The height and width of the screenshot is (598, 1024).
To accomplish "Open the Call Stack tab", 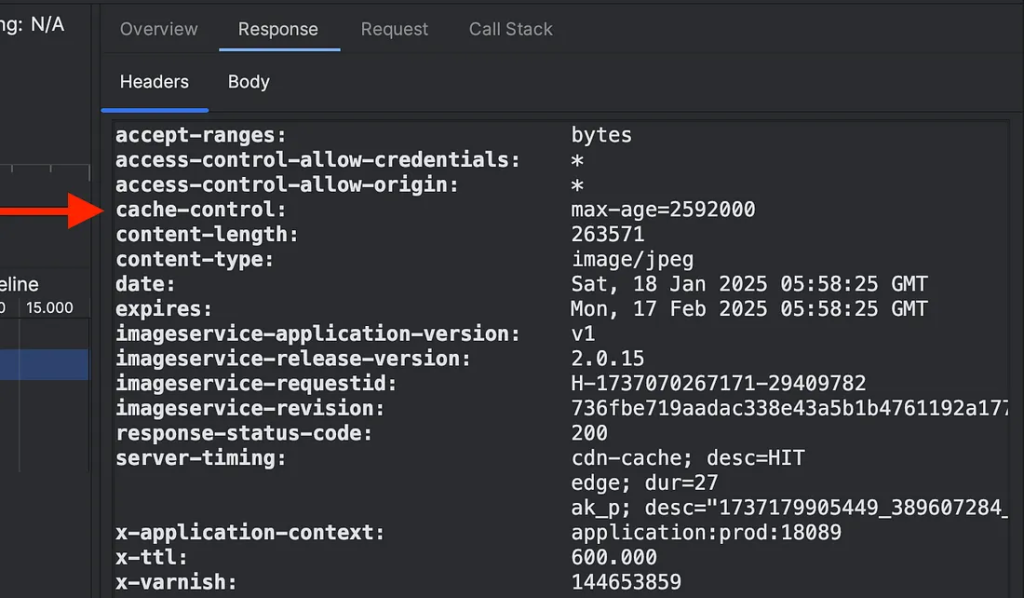I will coord(510,30).
